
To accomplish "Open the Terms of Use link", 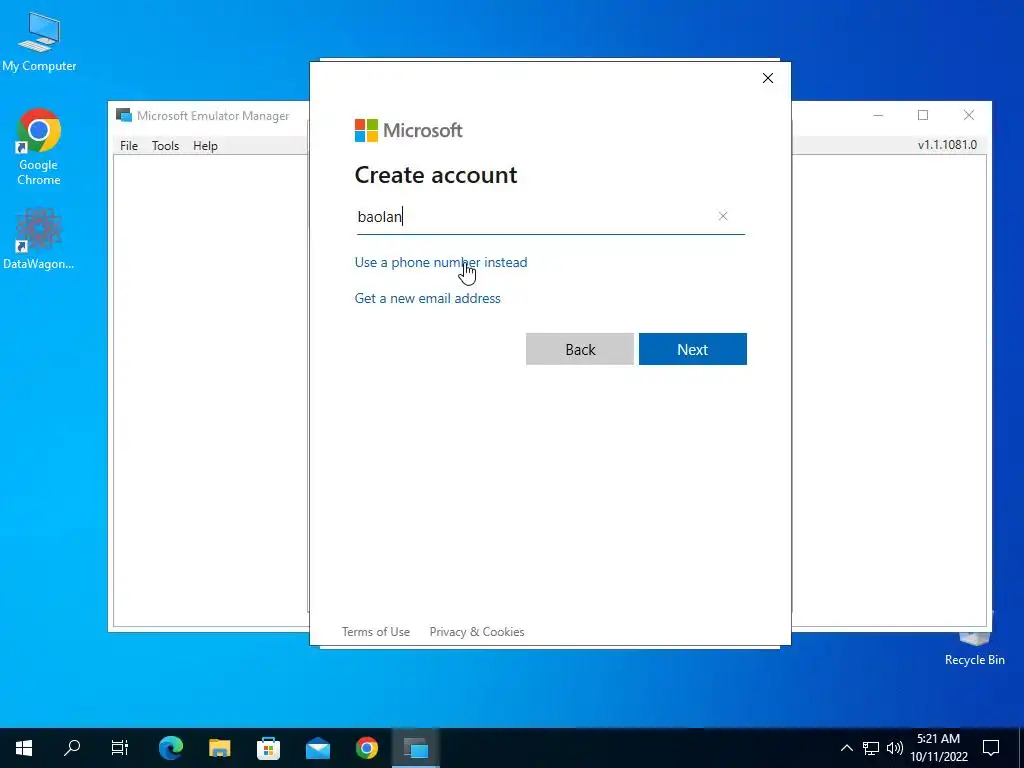I will pos(376,632).
